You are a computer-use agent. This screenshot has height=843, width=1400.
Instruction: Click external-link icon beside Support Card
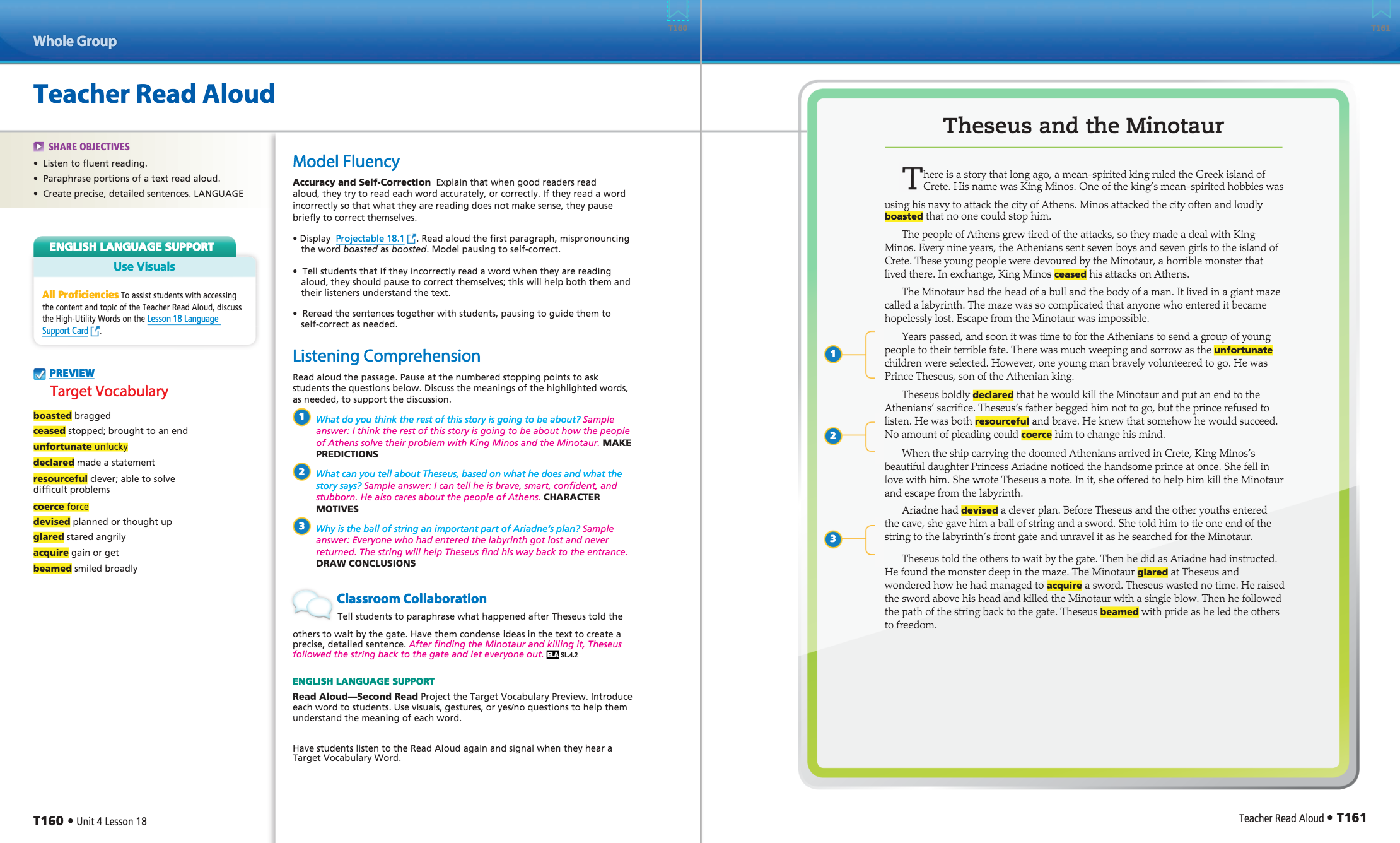(95, 331)
